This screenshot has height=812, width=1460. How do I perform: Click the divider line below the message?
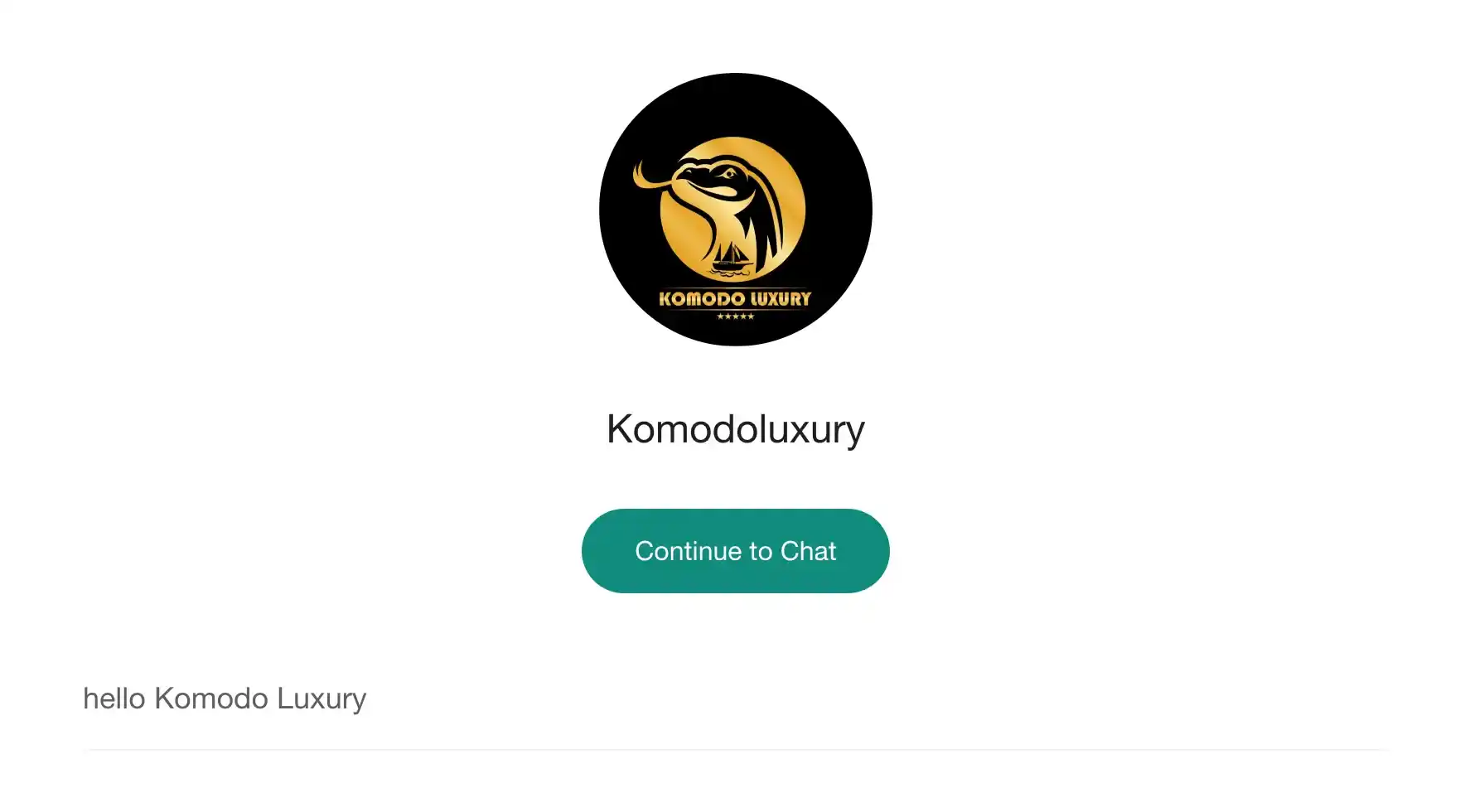point(735,750)
